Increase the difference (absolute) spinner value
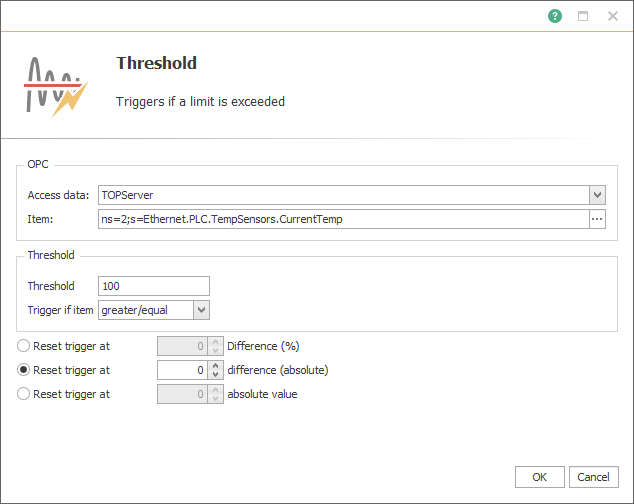 [216, 365]
